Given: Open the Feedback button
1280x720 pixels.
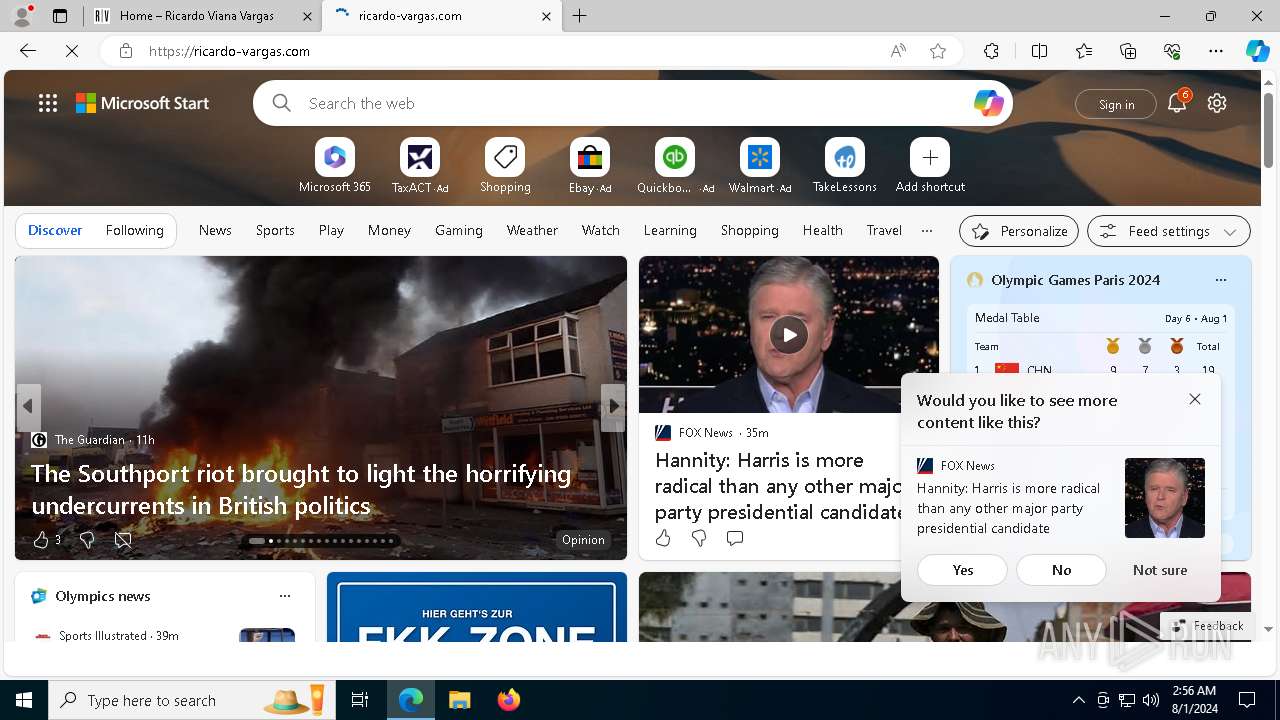Looking at the screenshot, I should pyautogui.click(x=1207, y=626).
